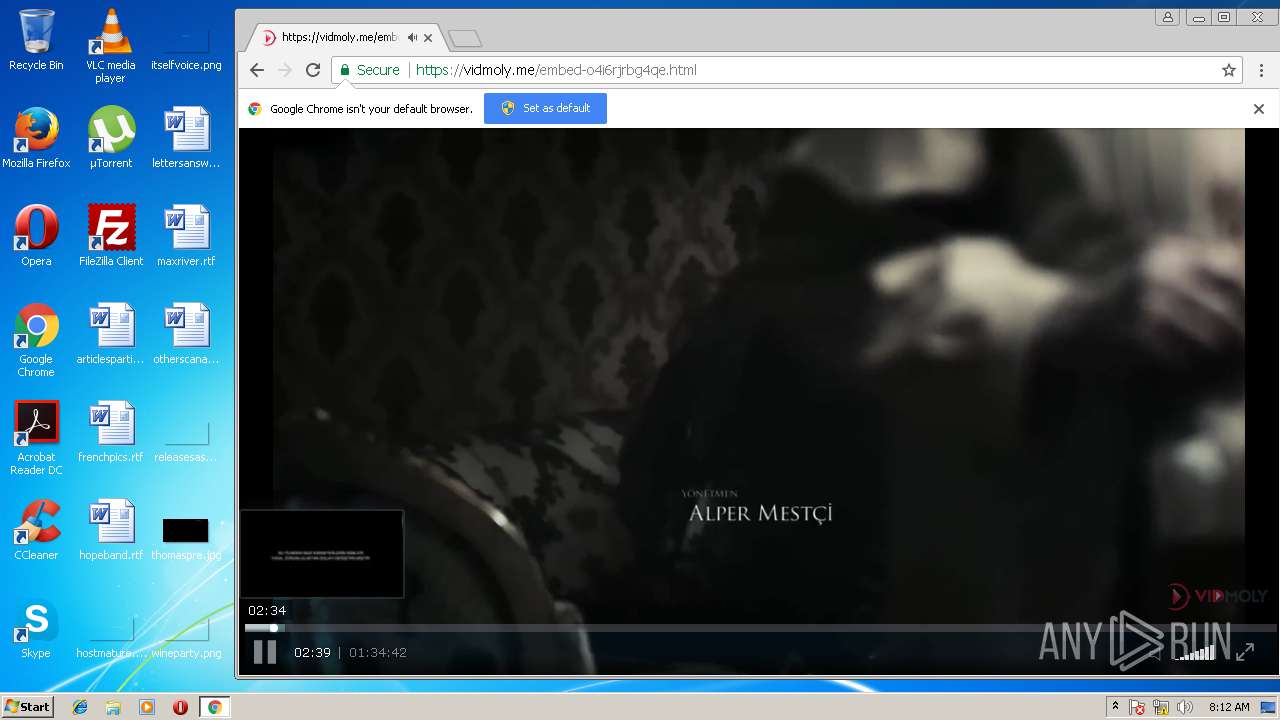Viewport: 1280px width, 720px height.
Task: Select the otherscana document
Action: coord(186,334)
